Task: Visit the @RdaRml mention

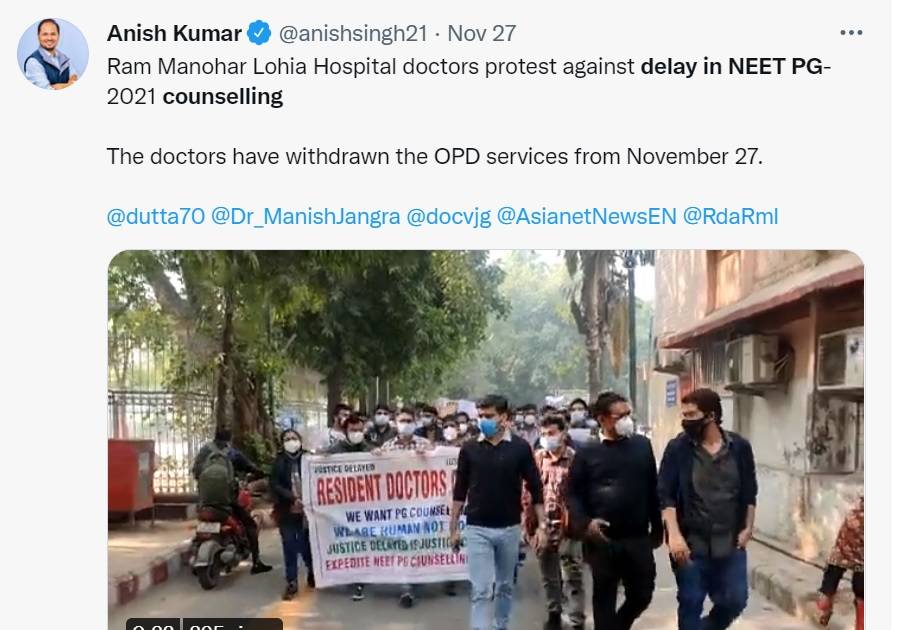Action: pyautogui.click(x=731, y=216)
